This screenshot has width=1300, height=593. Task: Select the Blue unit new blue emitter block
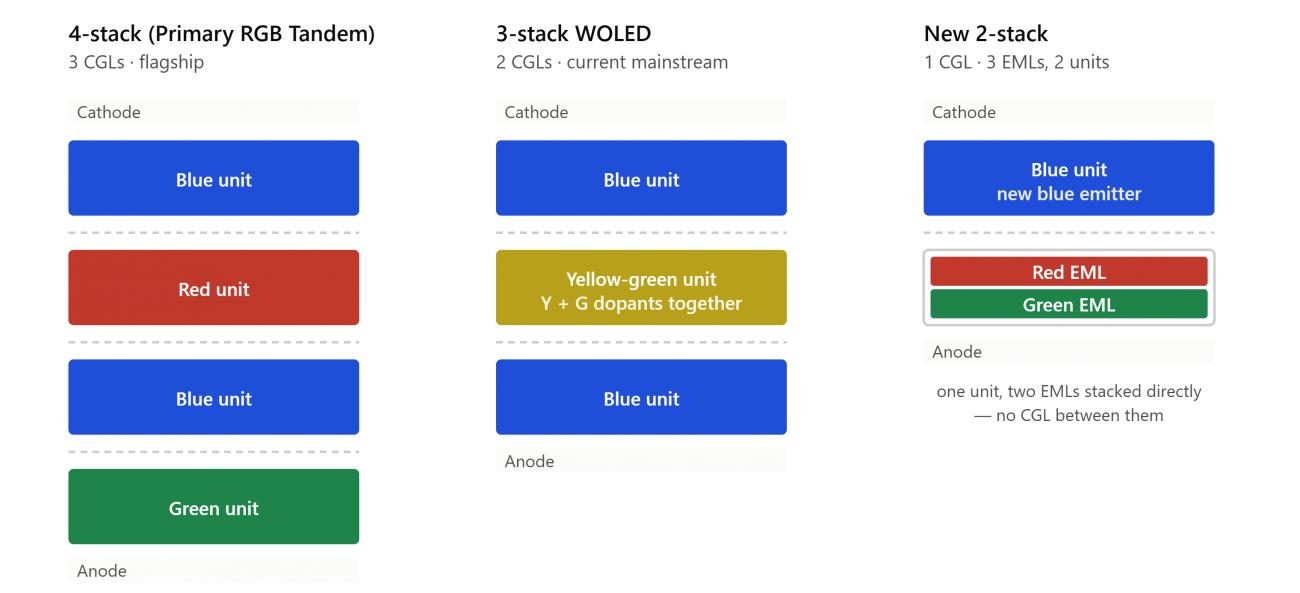point(1069,178)
